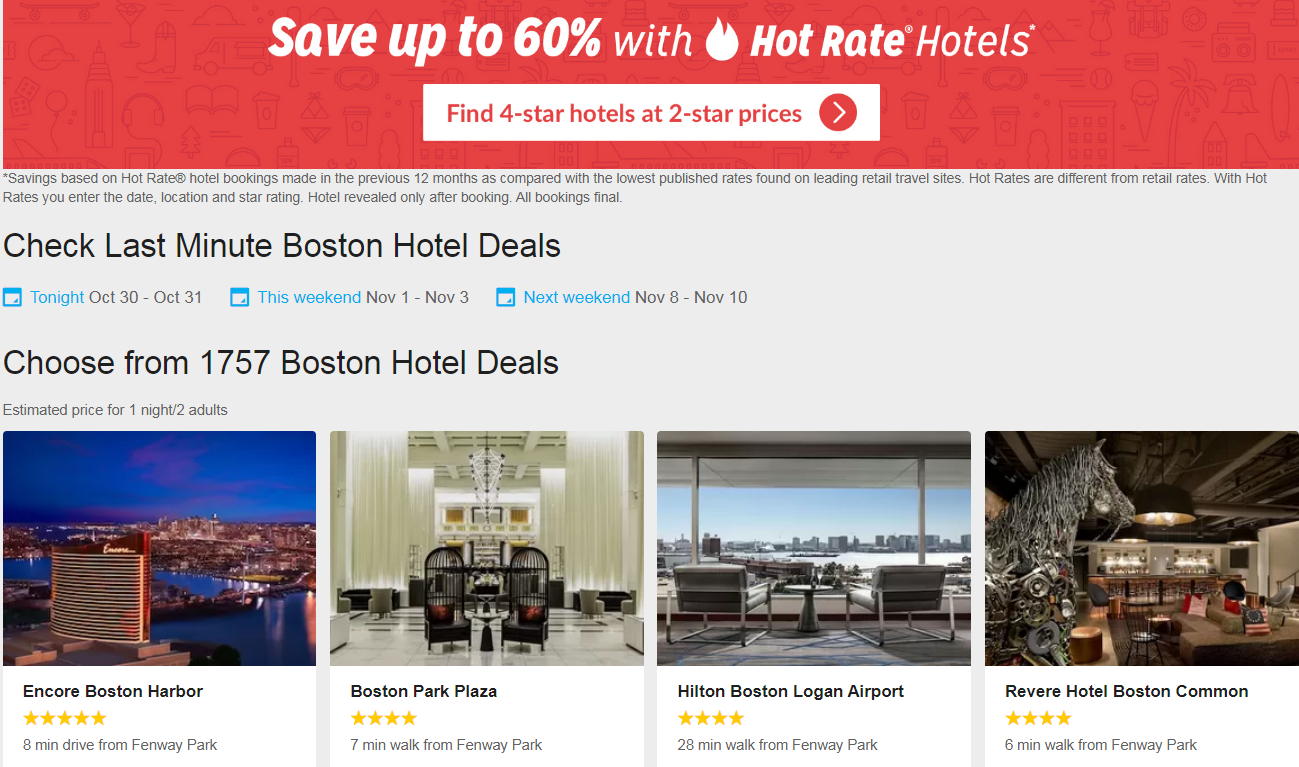Select the Boston Park Plaza hotel name
Viewport: 1299px width, 767px height.
424,691
